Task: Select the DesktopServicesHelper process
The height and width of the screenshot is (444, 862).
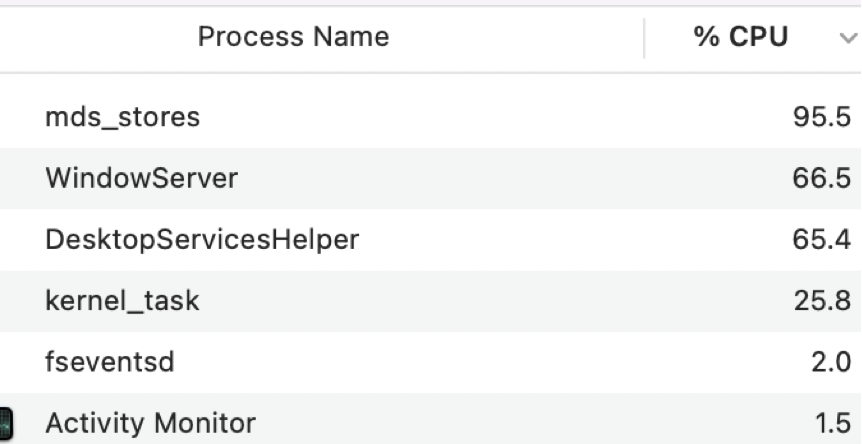Action: [202, 240]
